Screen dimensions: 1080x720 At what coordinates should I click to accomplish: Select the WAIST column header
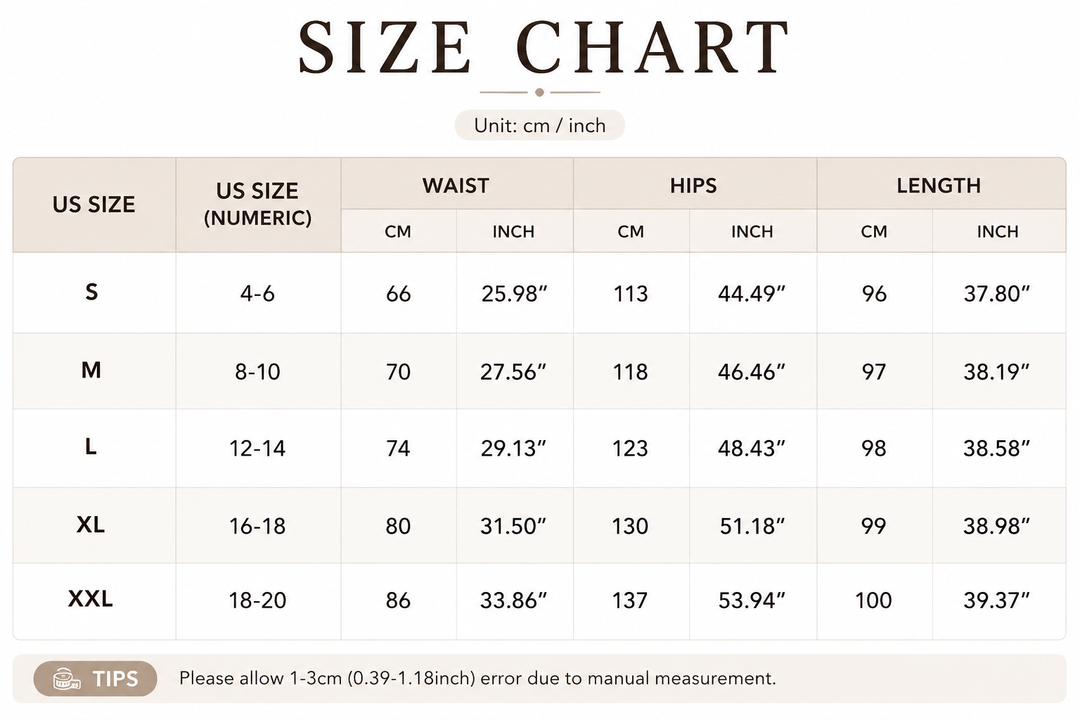pyautogui.click(x=455, y=185)
